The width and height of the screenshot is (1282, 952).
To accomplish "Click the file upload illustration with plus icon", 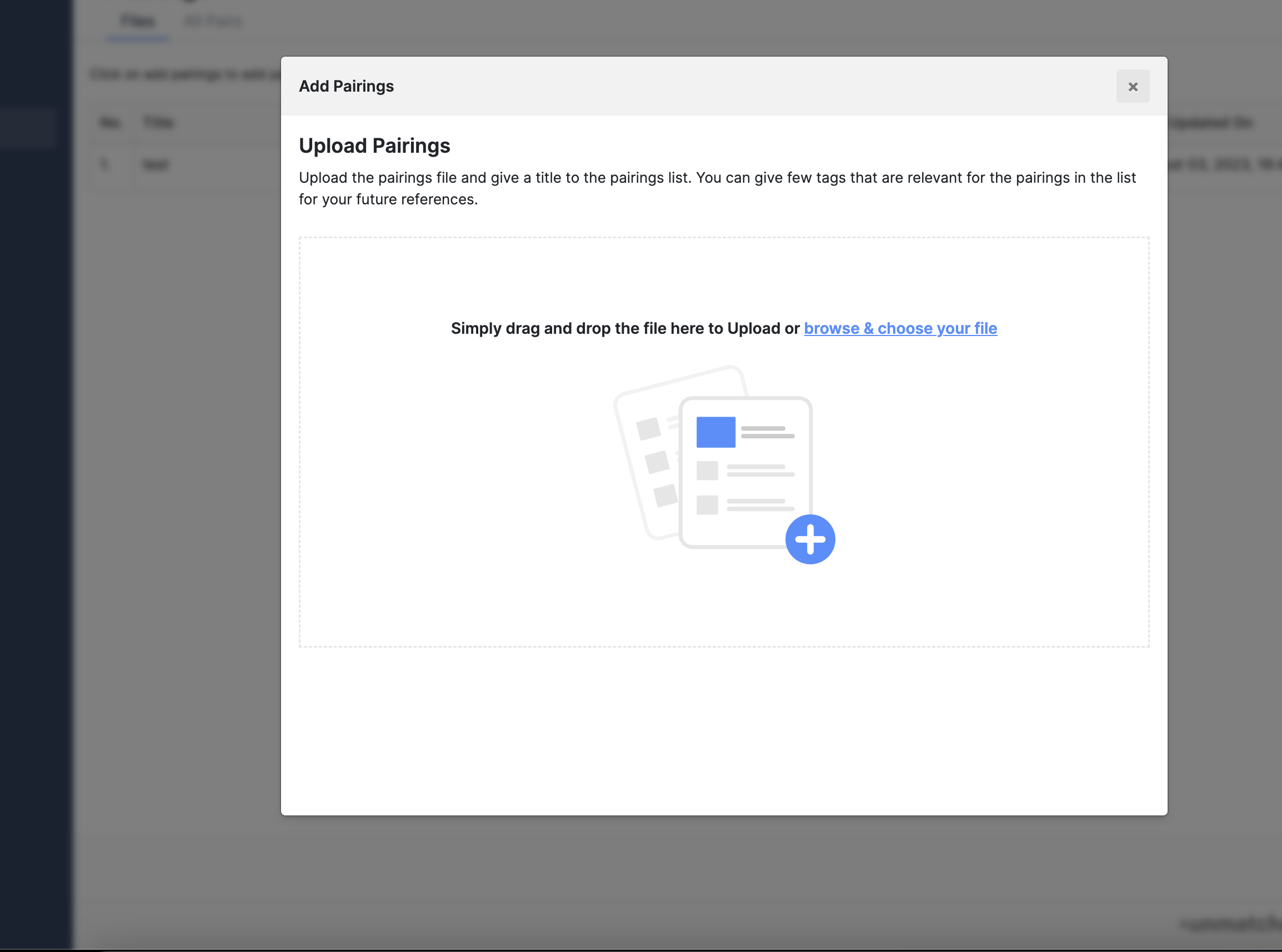I will [724, 464].
